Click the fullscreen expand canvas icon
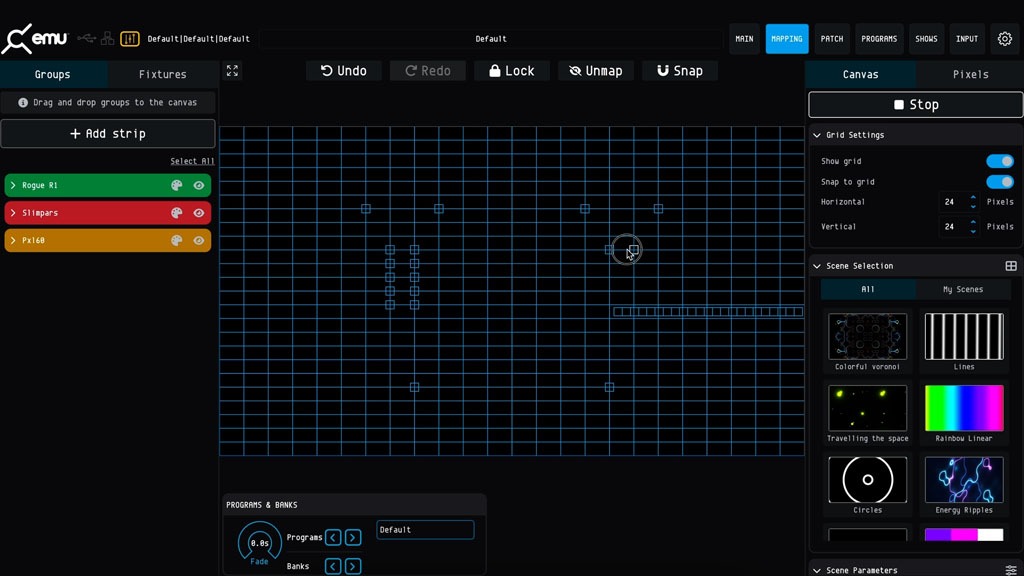 tap(232, 71)
